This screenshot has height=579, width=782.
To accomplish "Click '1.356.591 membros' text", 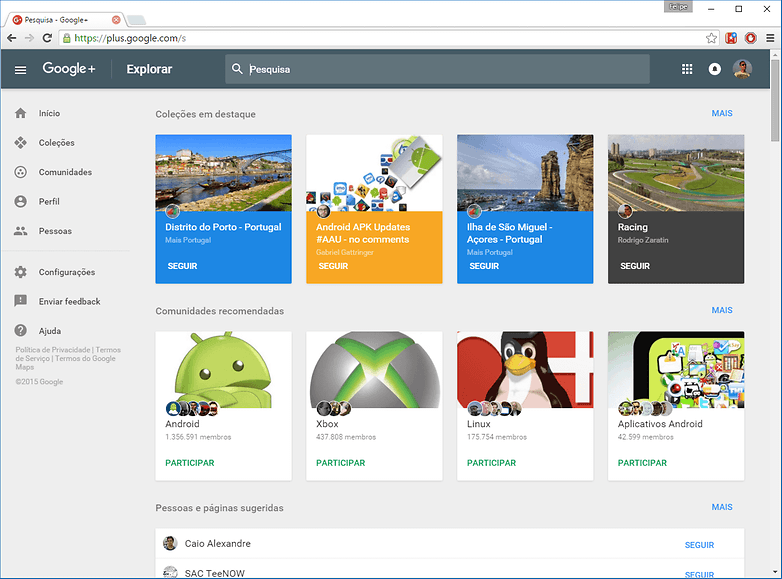I will click(198, 437).
